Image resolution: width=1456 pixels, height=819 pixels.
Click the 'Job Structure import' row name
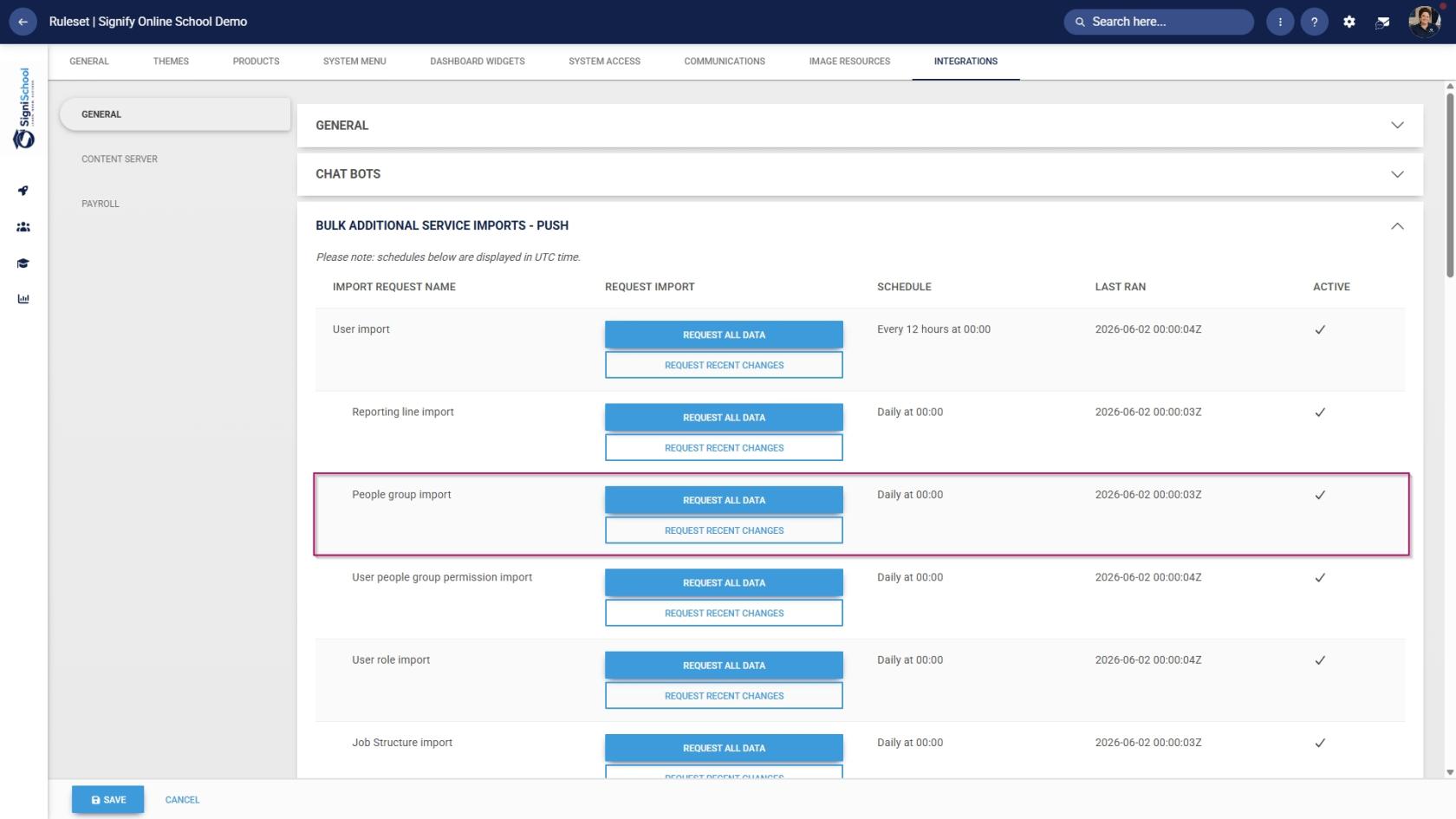pyautogui.click(x=402, y=743)
